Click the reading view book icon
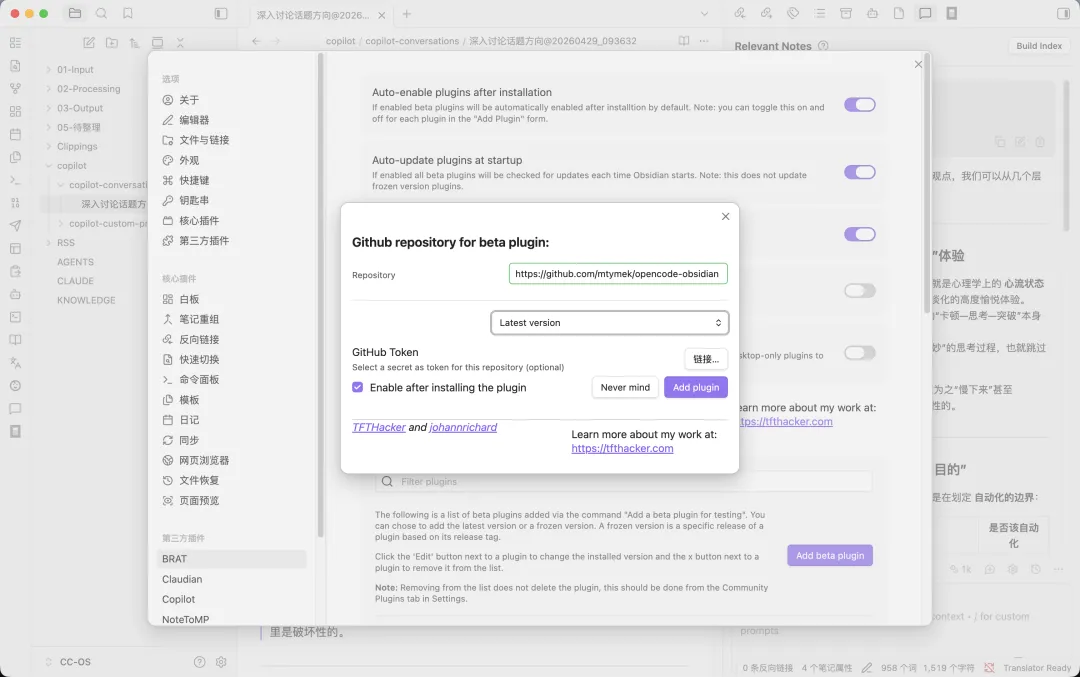 (684, 41)
